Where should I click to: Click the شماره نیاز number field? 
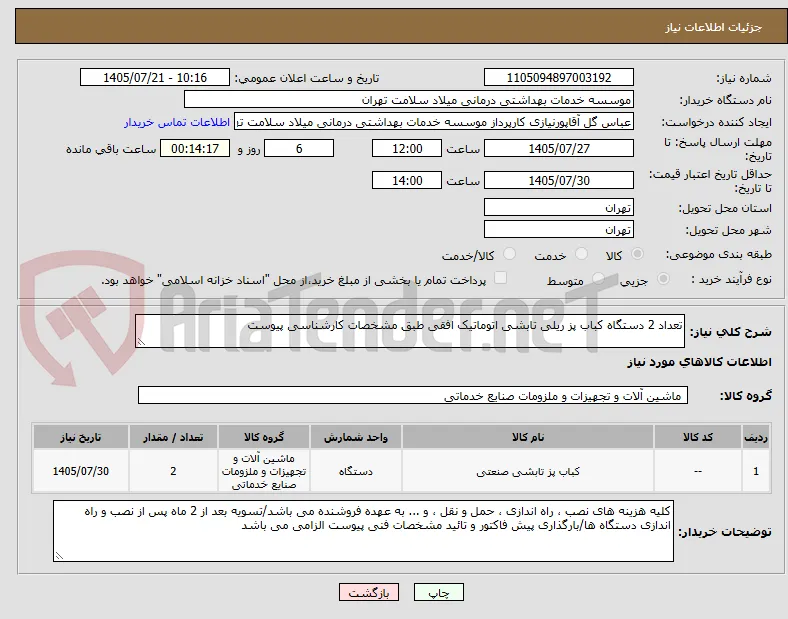pos(559,77)
